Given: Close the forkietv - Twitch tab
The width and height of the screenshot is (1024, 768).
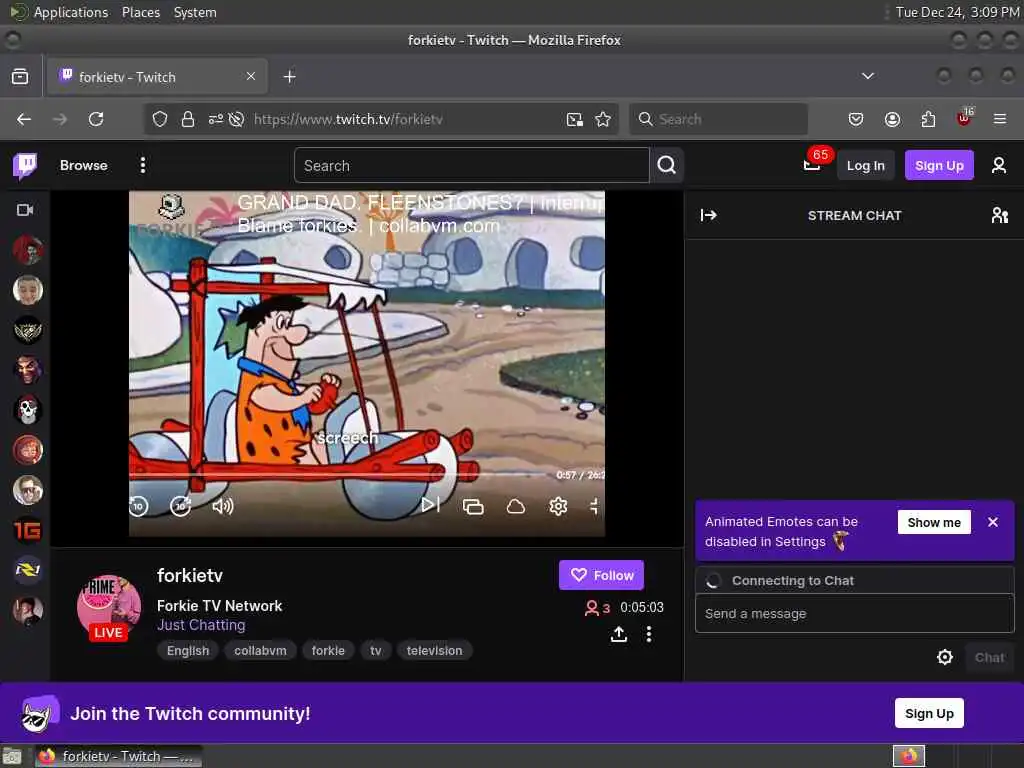Looking at the screenshot, I should point(251,76).
